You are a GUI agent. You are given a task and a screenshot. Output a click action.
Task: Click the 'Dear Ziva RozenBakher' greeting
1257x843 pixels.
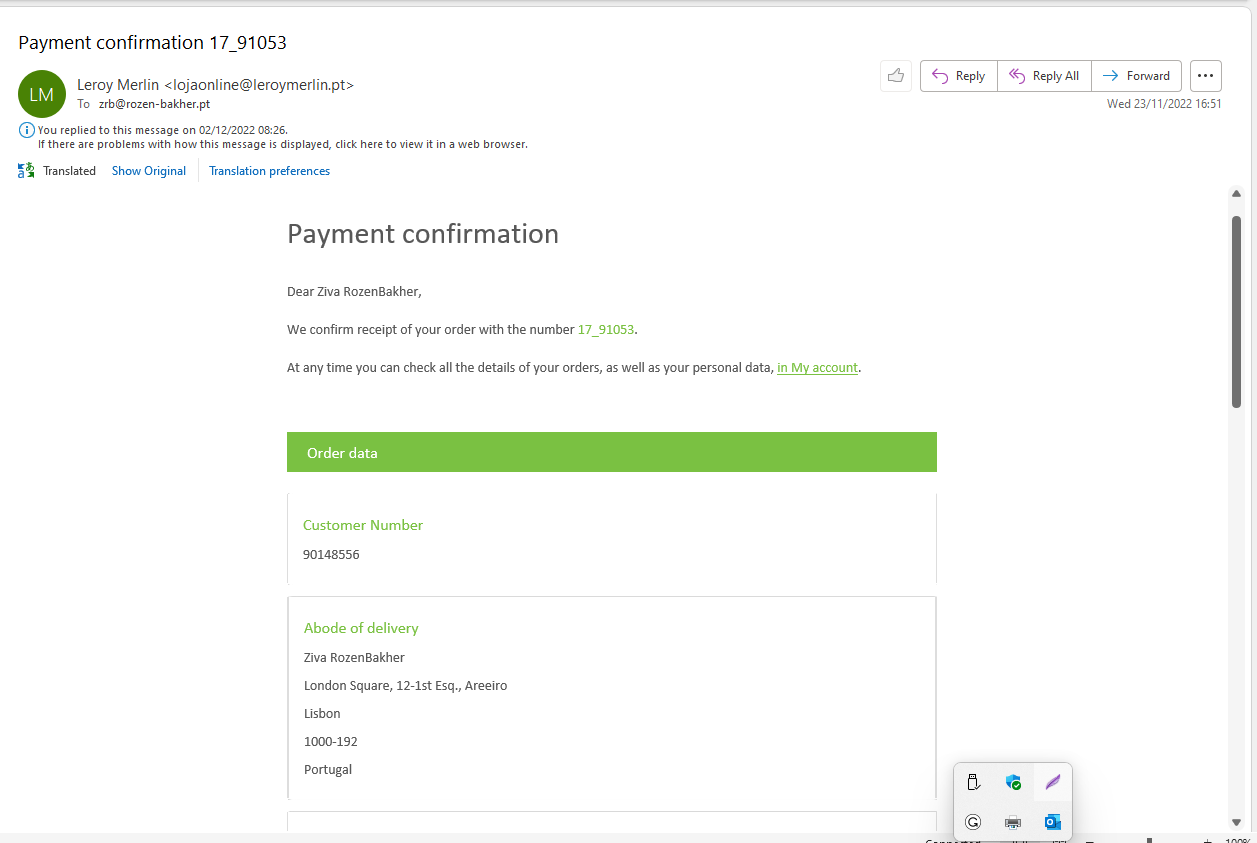355,292
